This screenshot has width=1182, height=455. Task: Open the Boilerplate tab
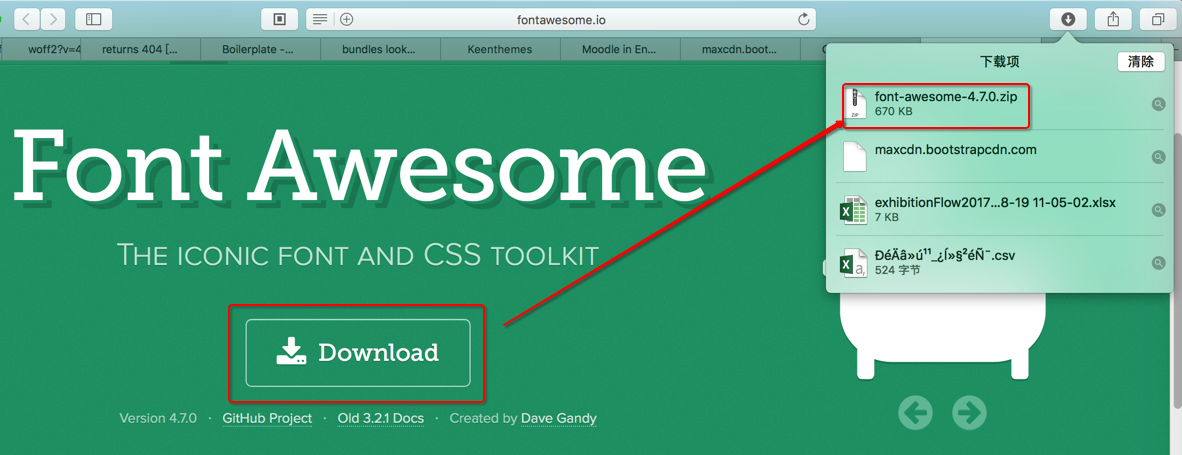[260, 49]
